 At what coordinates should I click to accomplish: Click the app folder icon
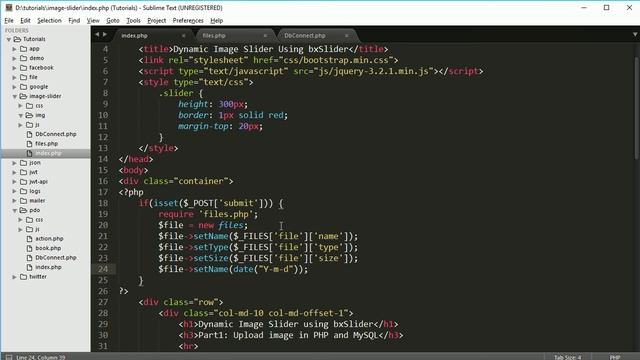[x=24, y=49]
